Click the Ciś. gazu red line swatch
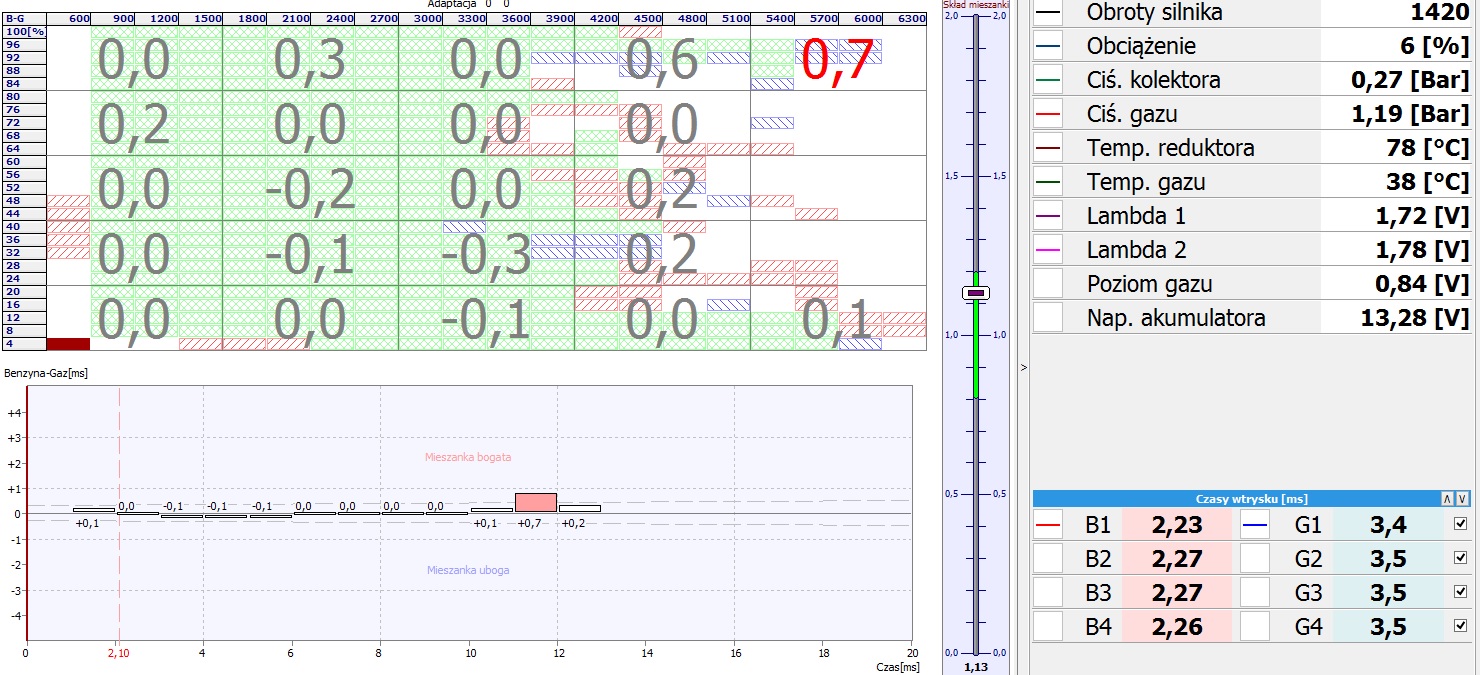Viewport: 1480px width, 675px height. click(x=1048, y=114)
